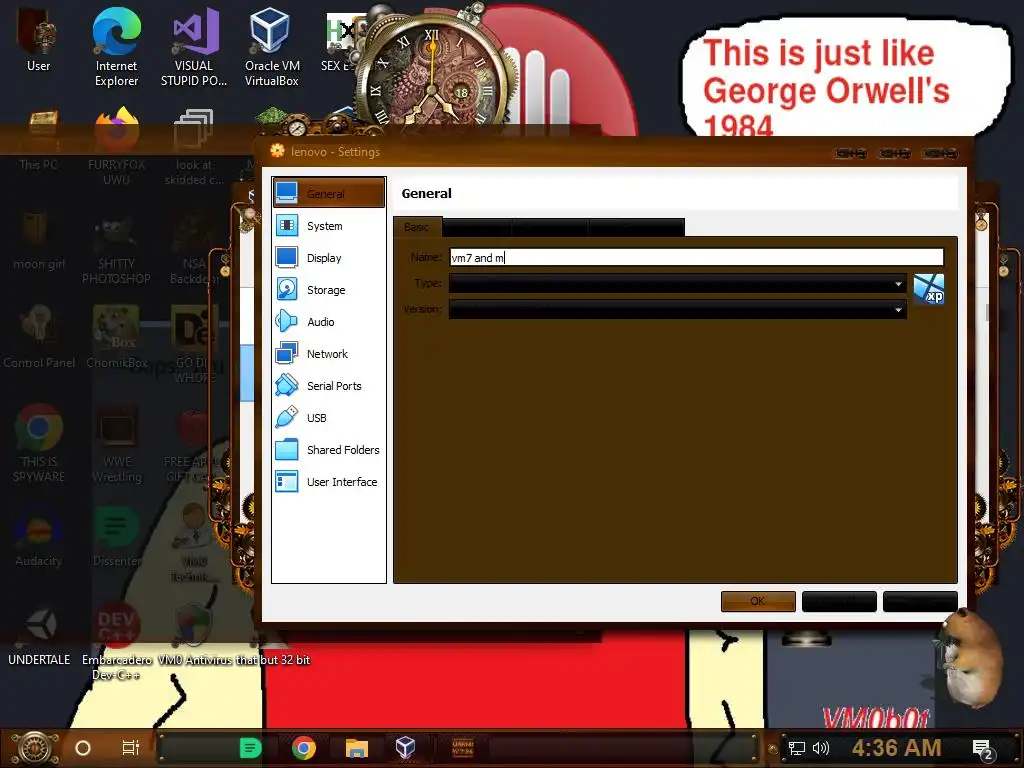Open the Shared Folders settings category

(x=328, y=450)
